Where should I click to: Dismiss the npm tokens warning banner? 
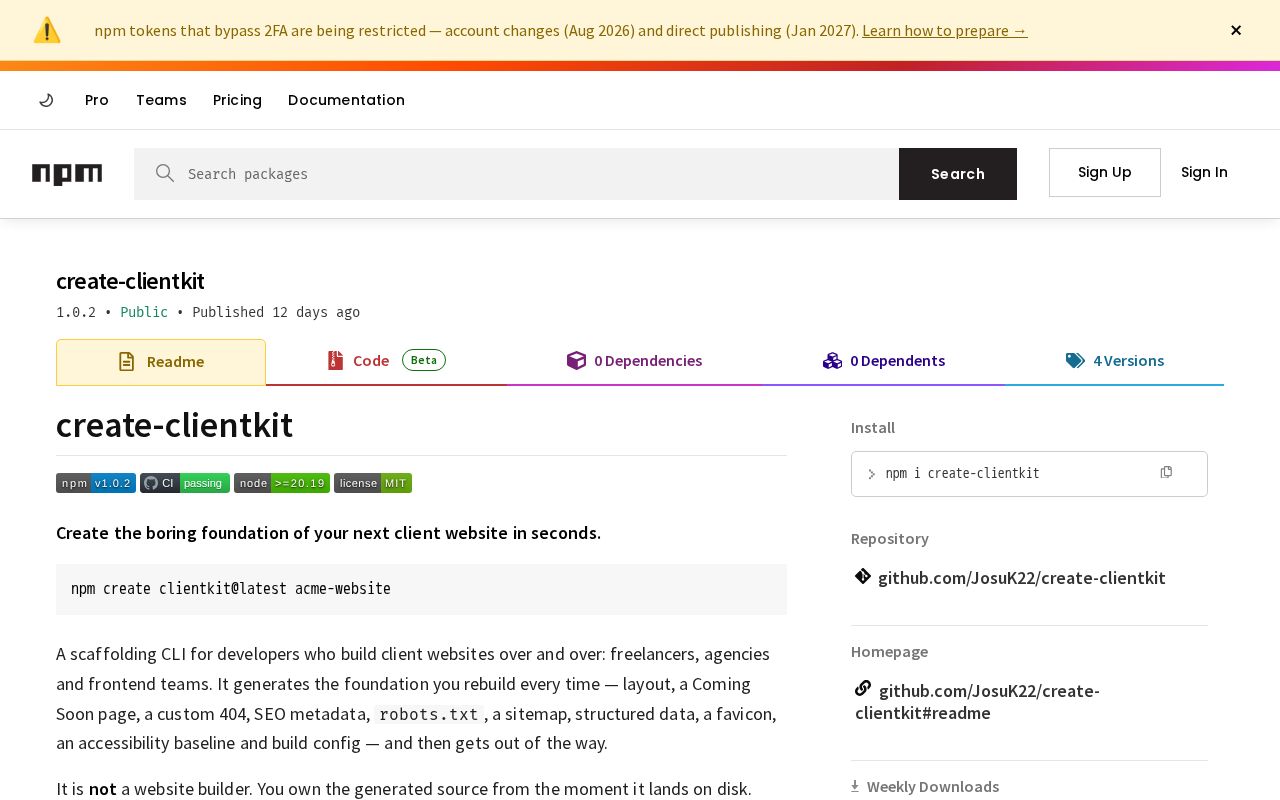click(x=1236, y=30)
